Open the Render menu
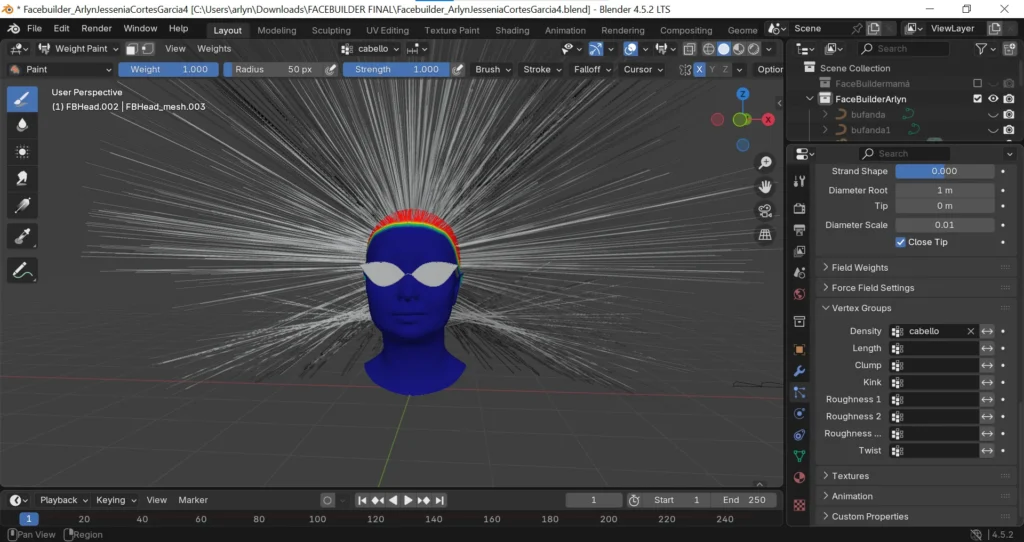 tap(96, 29)
